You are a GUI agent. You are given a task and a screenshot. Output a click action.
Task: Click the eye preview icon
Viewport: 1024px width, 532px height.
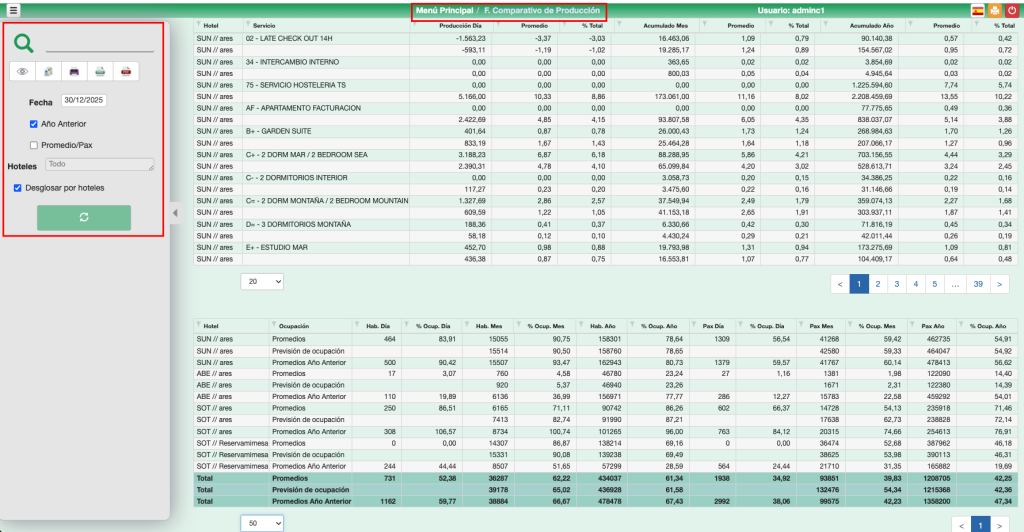click(23, 72)
